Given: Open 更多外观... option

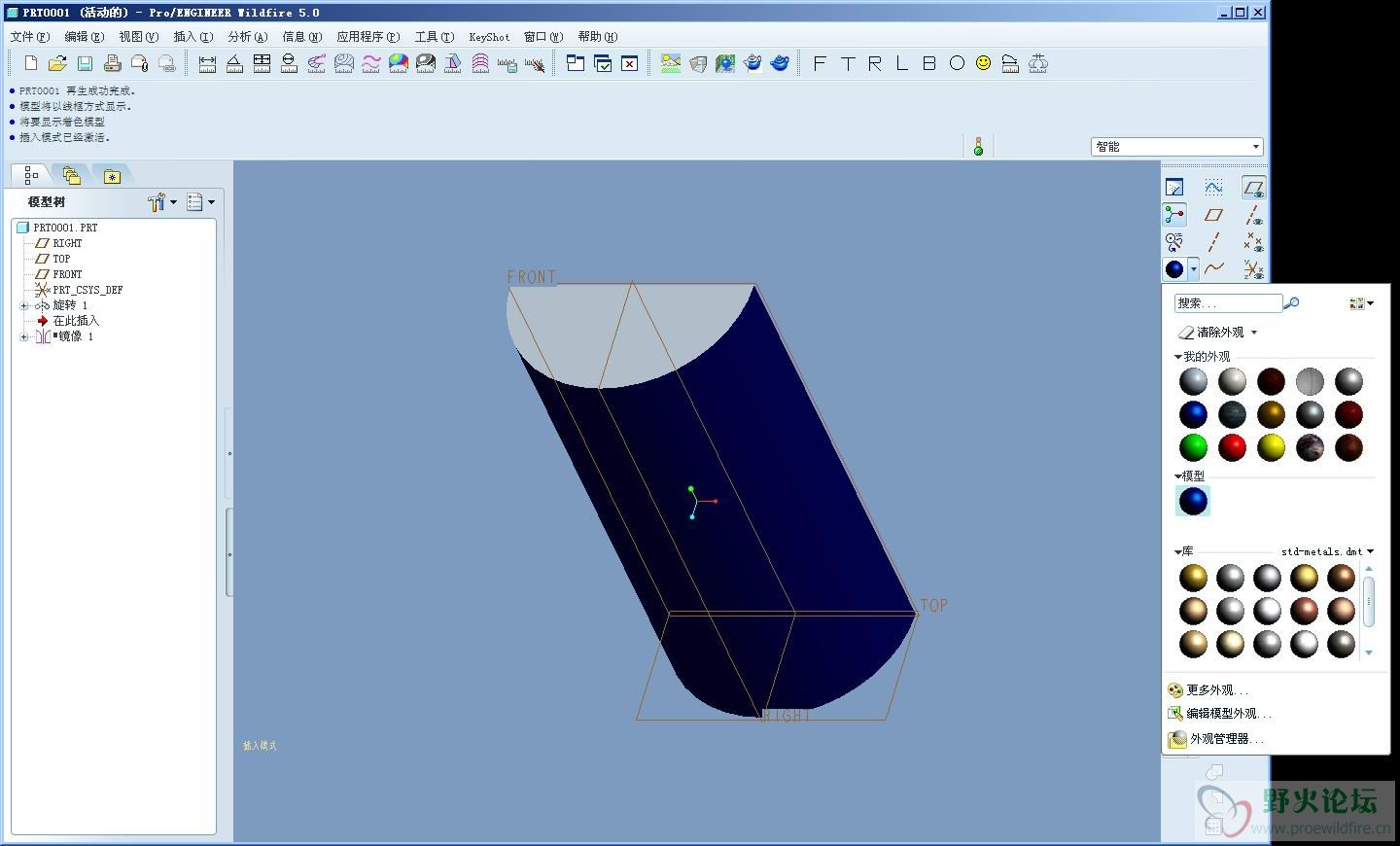Looking at the screenshot, I should pos(1208,690).
